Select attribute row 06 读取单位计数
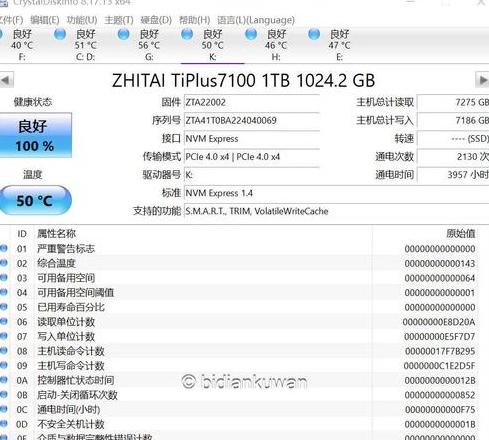This screenshot has height=440, width=489. click(239, 322)
